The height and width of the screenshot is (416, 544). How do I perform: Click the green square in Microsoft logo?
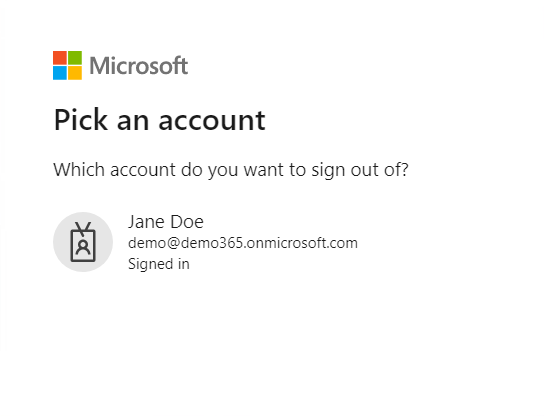[75, 58]
